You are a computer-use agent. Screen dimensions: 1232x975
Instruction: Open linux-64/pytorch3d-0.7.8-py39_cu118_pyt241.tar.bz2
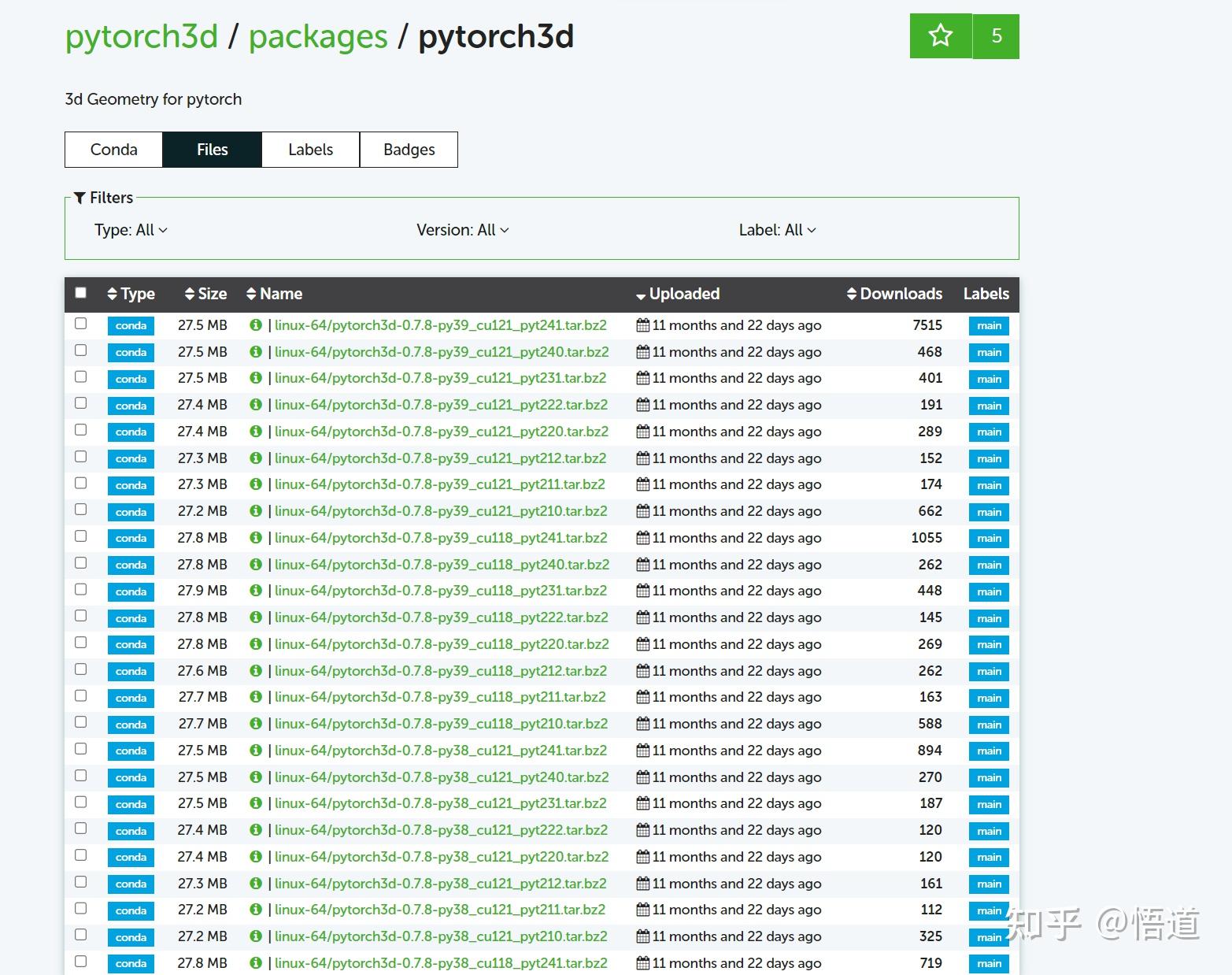pyautogui.click(x=440, y=537)
